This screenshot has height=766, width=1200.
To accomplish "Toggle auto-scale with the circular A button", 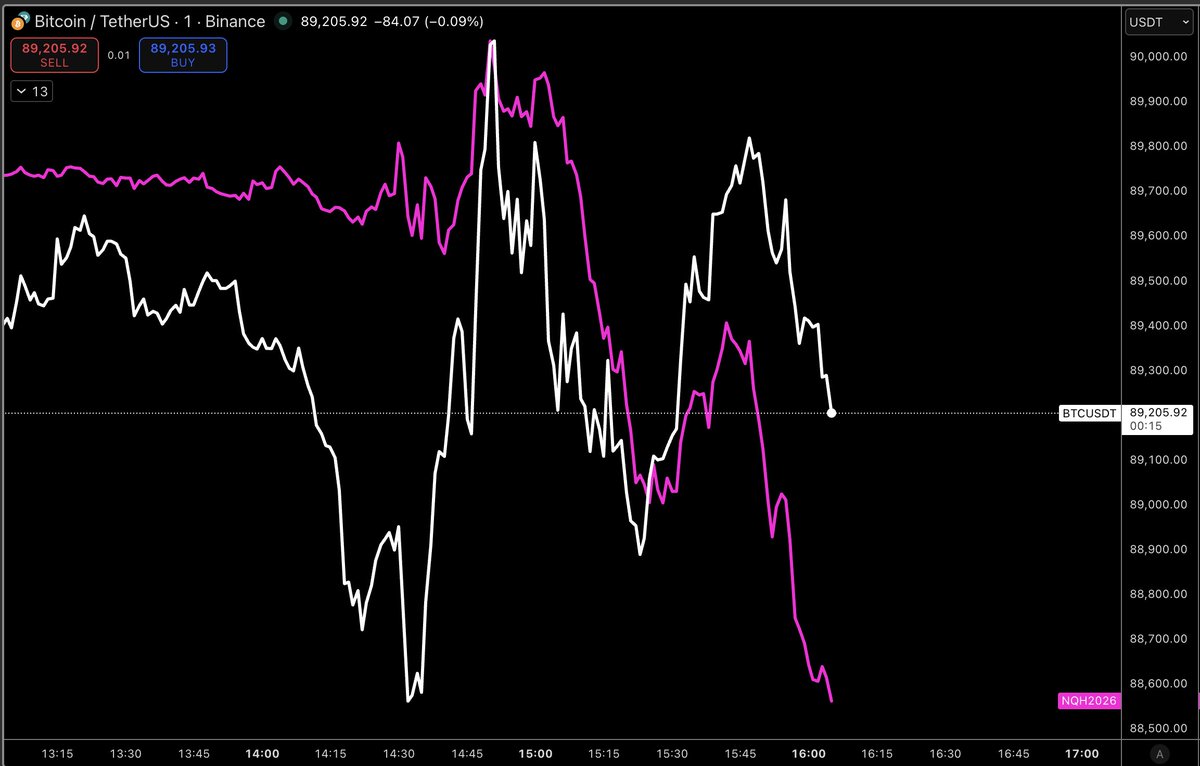I will (1159, 755).
